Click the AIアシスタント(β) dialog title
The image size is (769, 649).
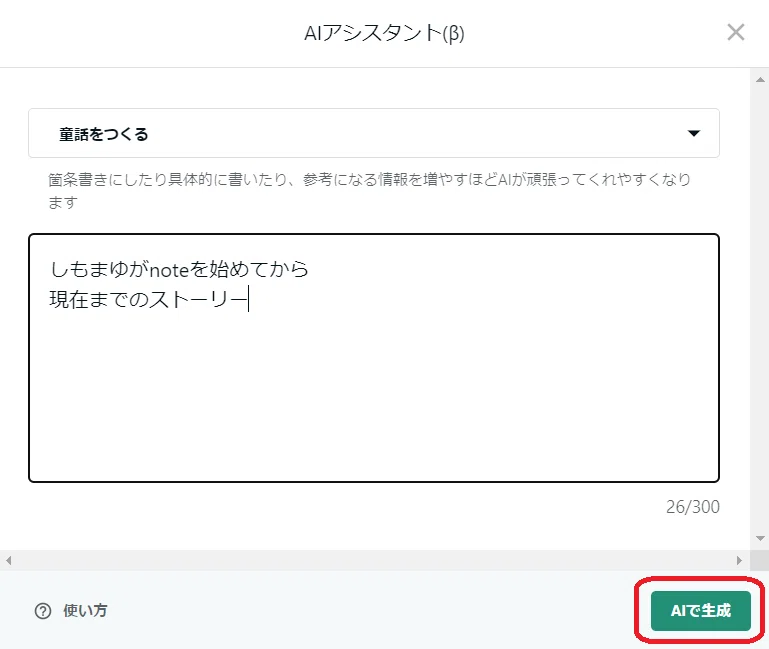384,33
